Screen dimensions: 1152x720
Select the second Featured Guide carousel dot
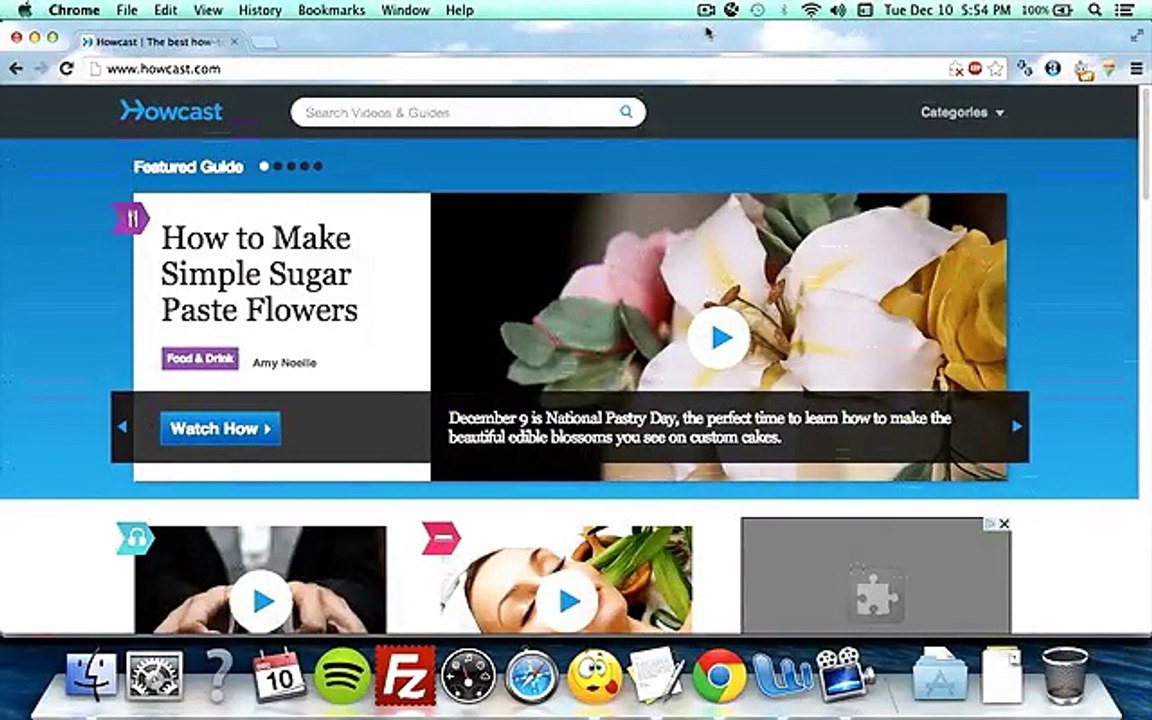(278, 166)
